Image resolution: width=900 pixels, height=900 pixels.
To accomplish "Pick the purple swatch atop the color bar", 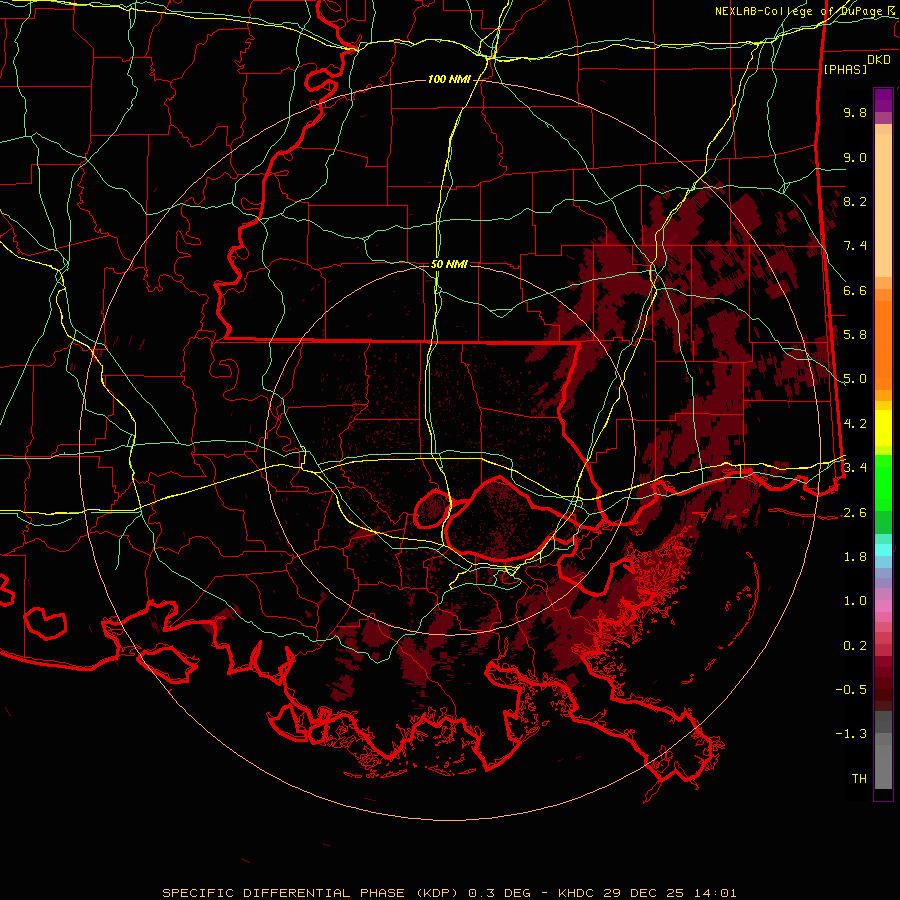I will [x=883, y=100].
